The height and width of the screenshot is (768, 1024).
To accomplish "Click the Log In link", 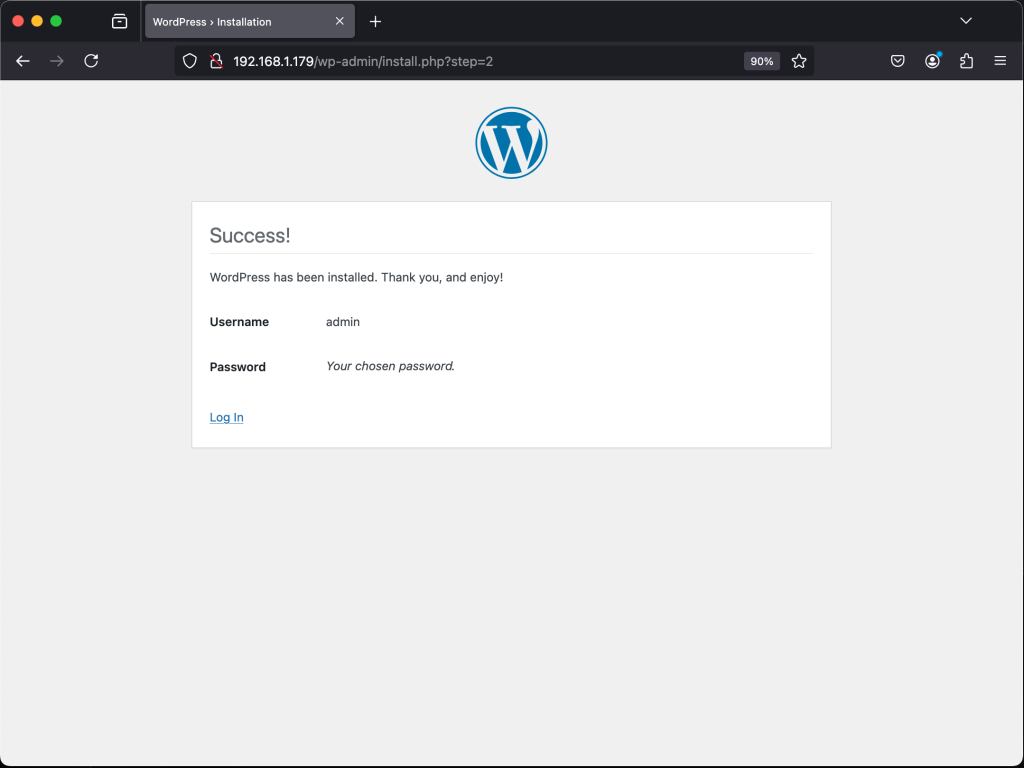I will pyautogui.click(x=226, y=417).
